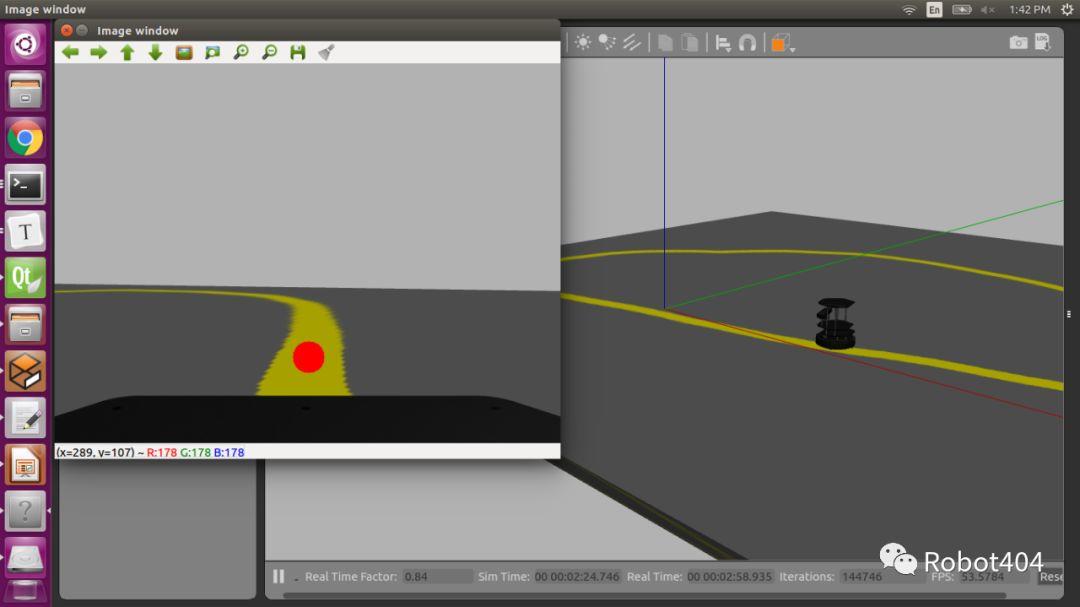Add a directional light in Gazebo toolbar
Screen dimensions: 1080x607
[632, 43]
